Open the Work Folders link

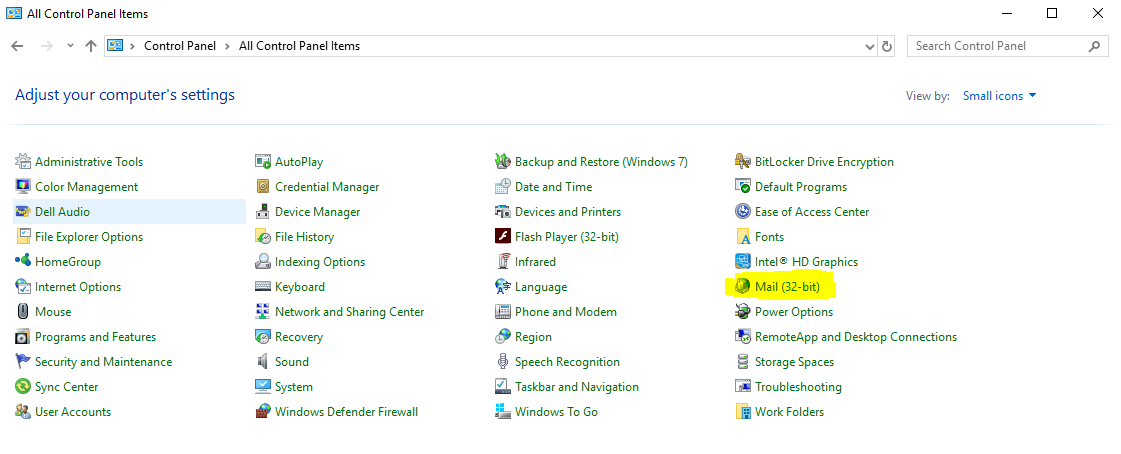click(789, 412)
